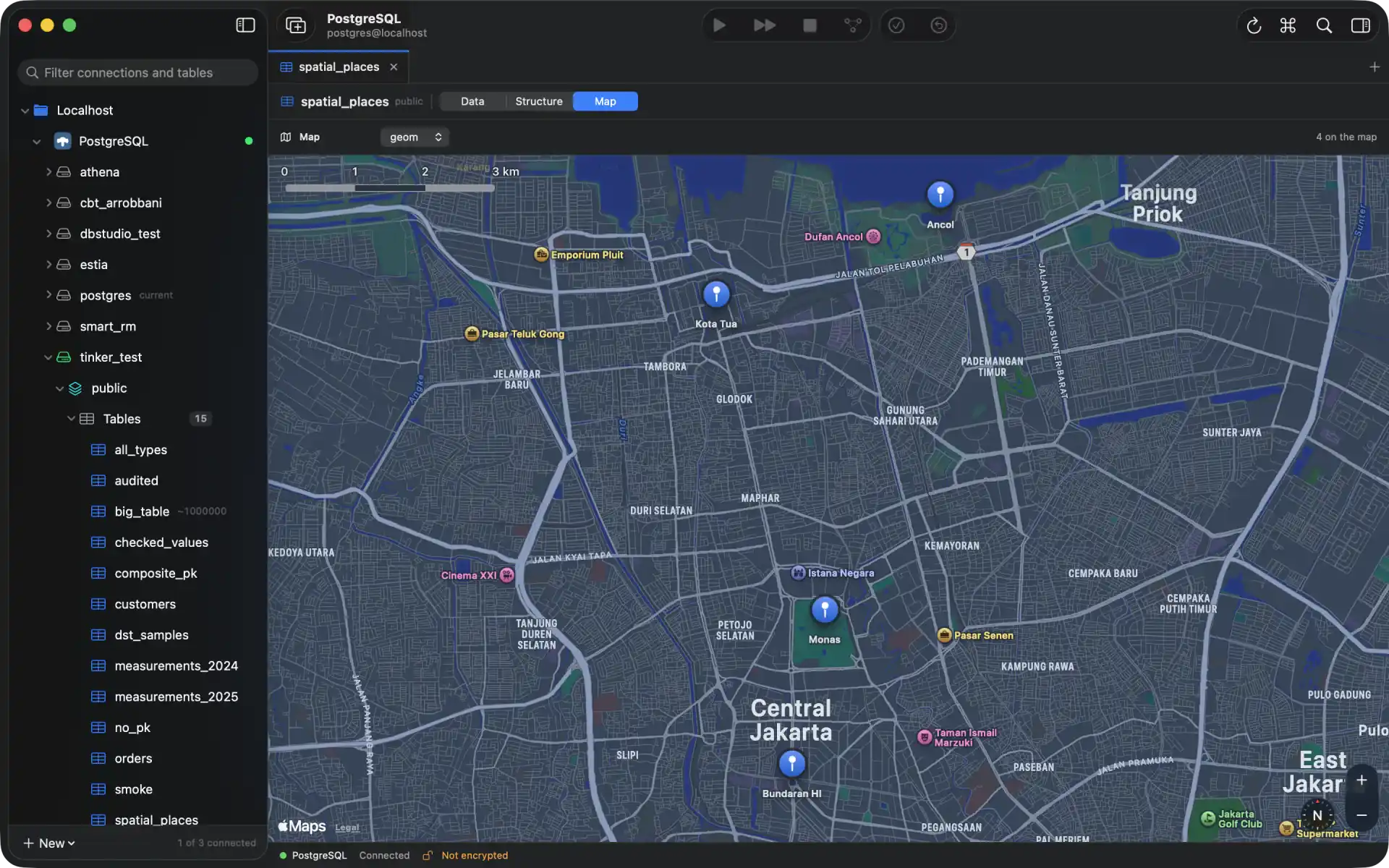Screen dimensions: 1389x868
Task: Toggle the right inspector panel icon
Action: pyautogui.click(x=1360, y=25)
